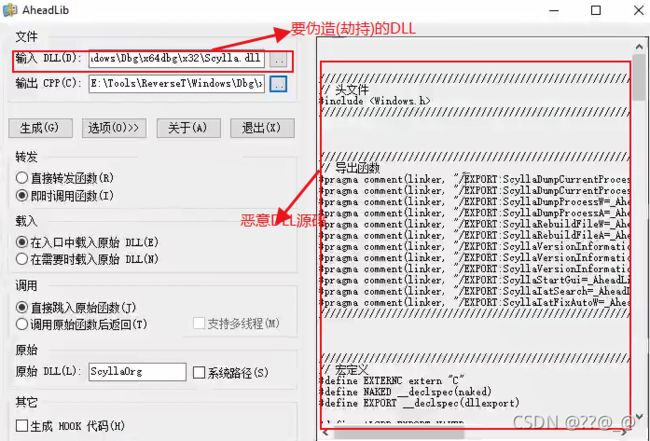The width and height of the screenshot is (650, 441).
Task: Click the // 宏定义 comment line
Action: 345,369
